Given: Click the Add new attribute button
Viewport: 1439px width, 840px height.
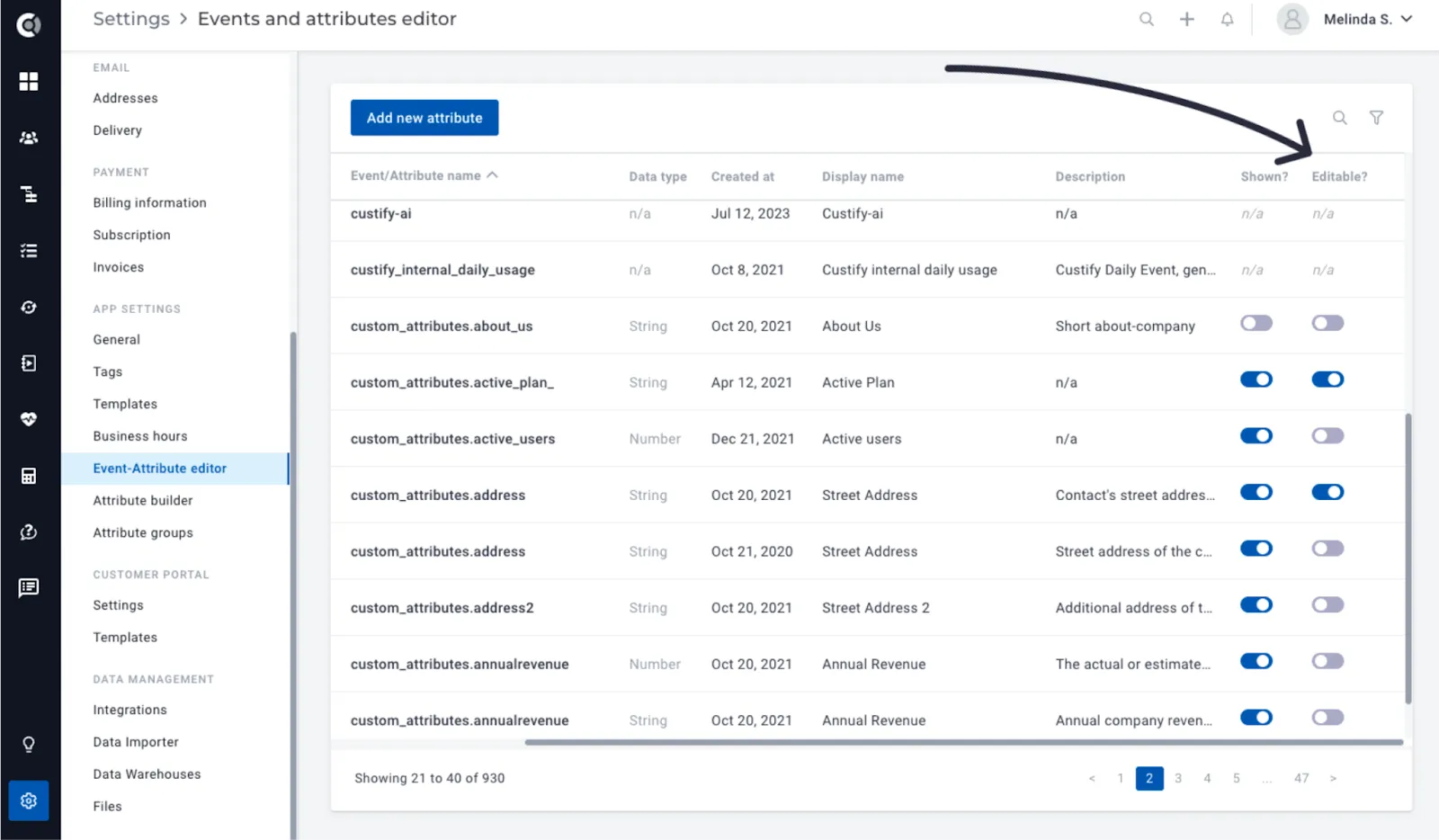Looking at the screenshot, I should pos(425,118).
